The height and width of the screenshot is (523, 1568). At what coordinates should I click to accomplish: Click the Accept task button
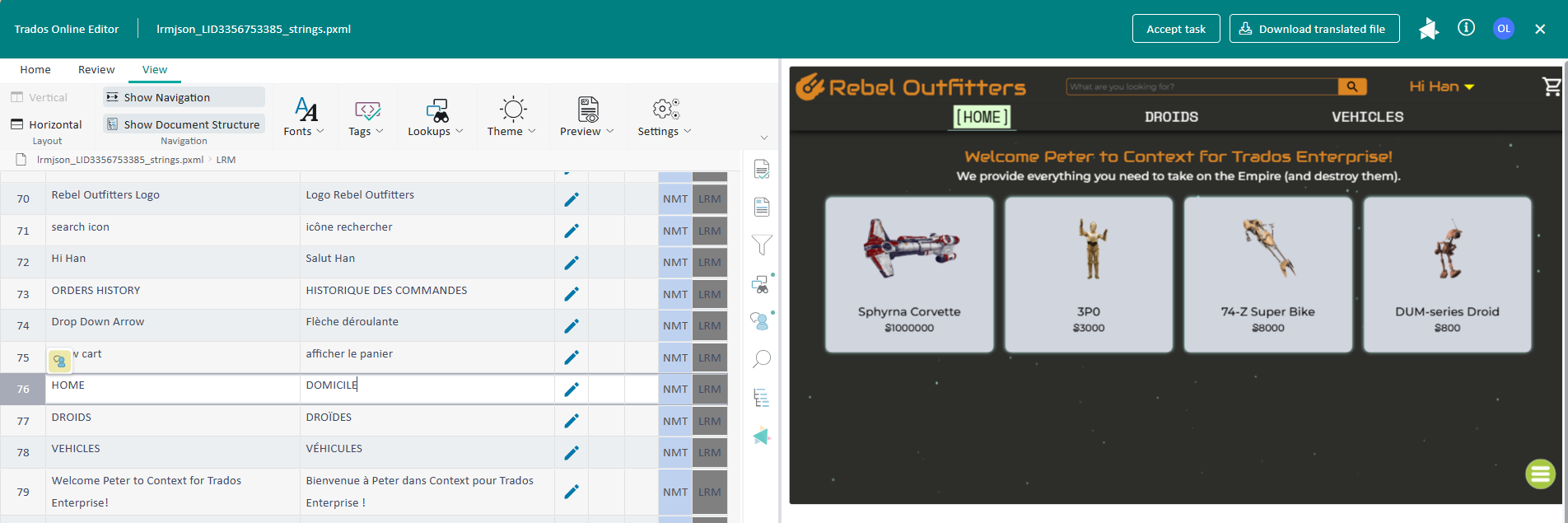(1175, 29)
